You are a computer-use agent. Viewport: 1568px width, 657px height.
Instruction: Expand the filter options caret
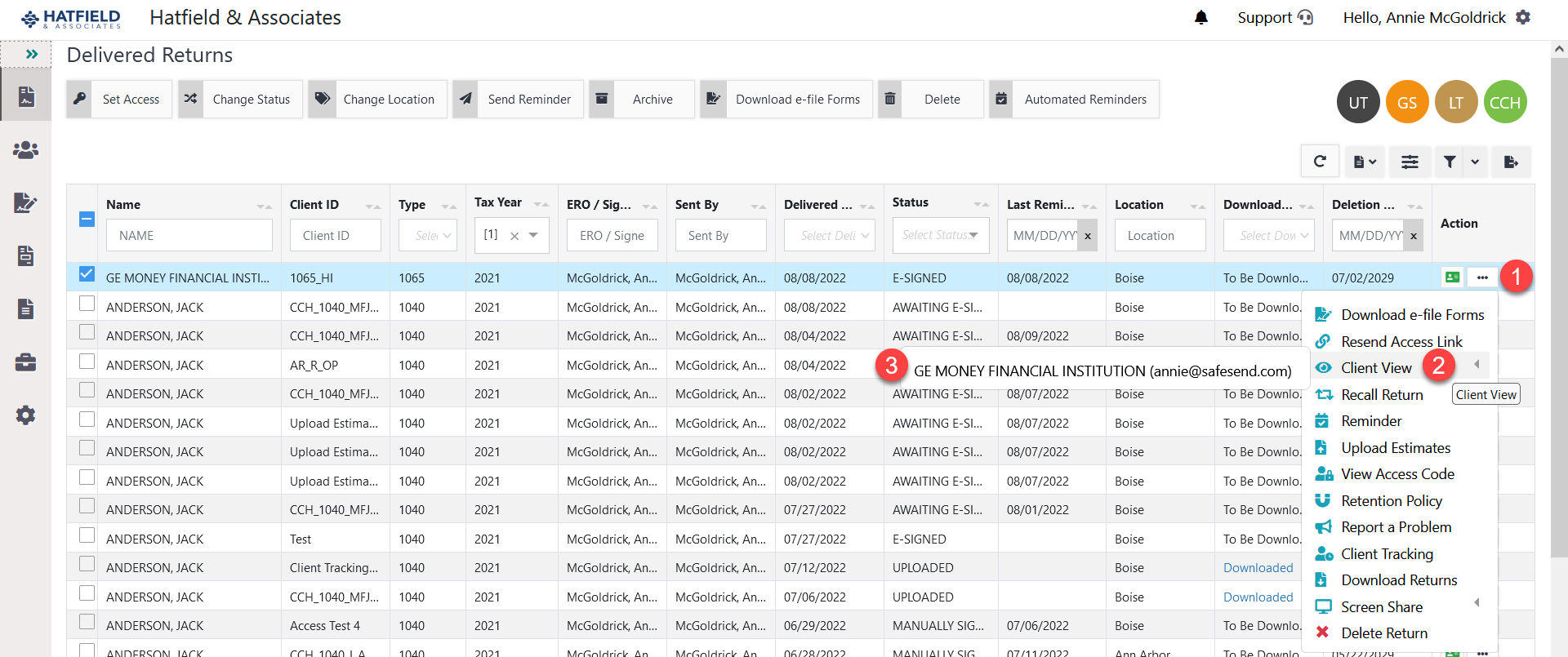point(1475,162)
